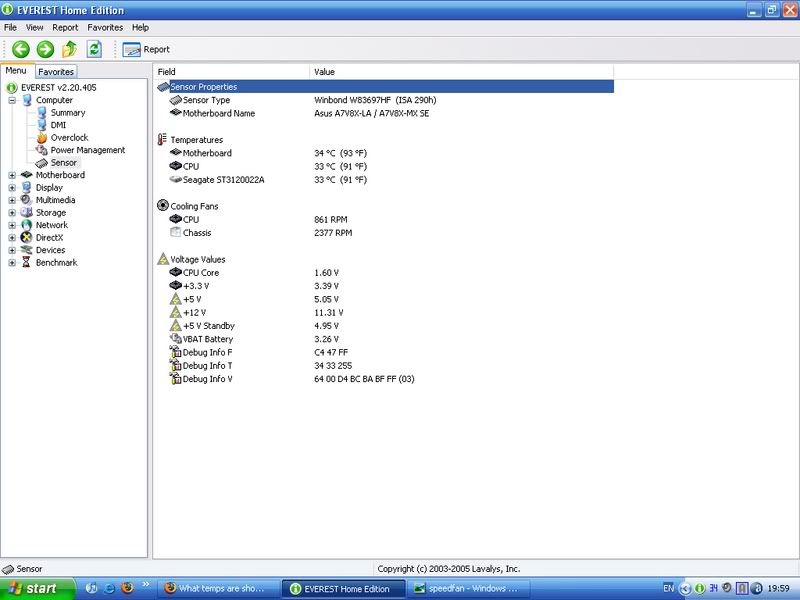Click the Display monitor icon in the tree
The width and height of the screenshot is (800, 600).
[x=27, y=188]
